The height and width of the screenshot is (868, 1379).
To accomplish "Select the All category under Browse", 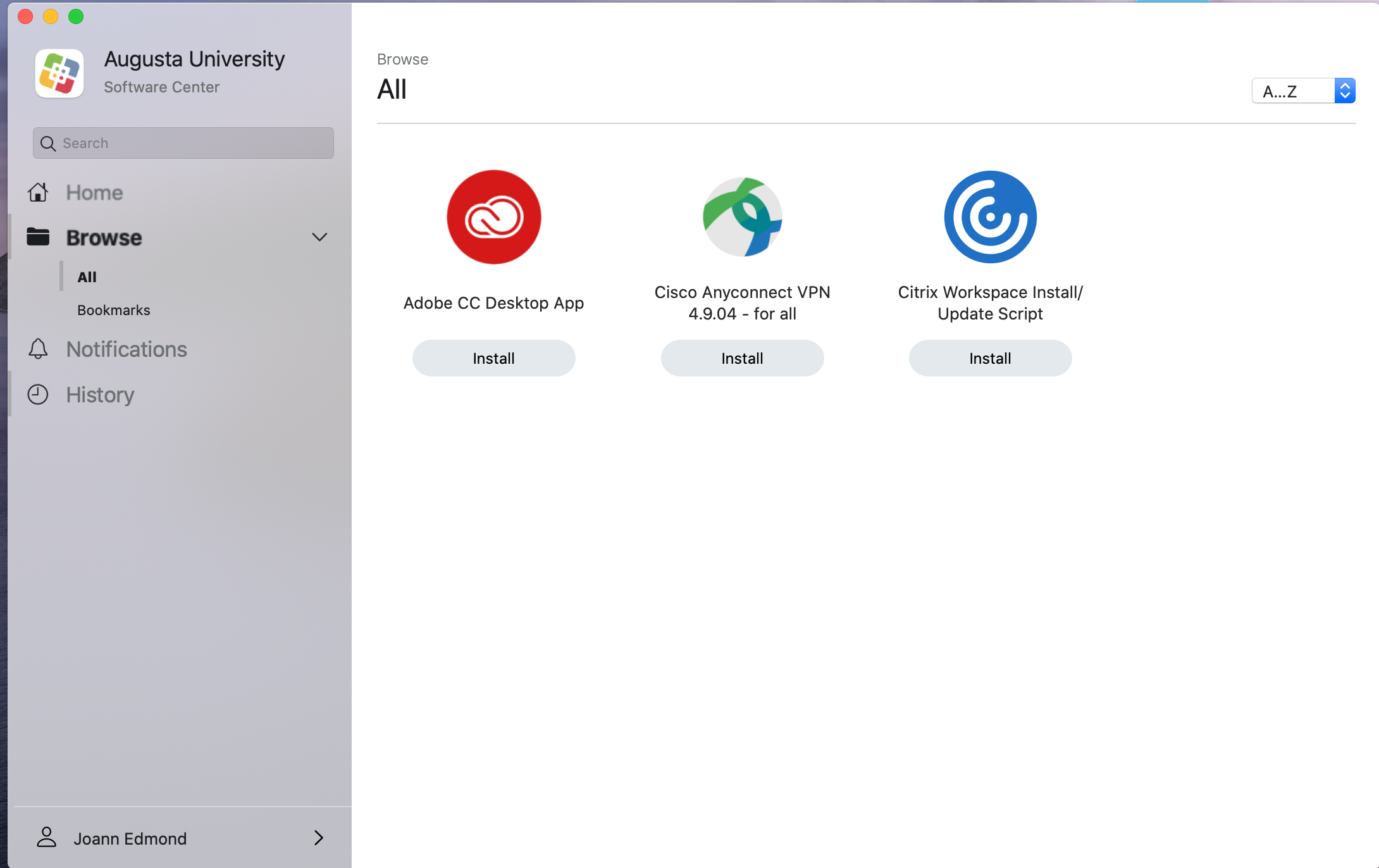I will pos(87,276).
